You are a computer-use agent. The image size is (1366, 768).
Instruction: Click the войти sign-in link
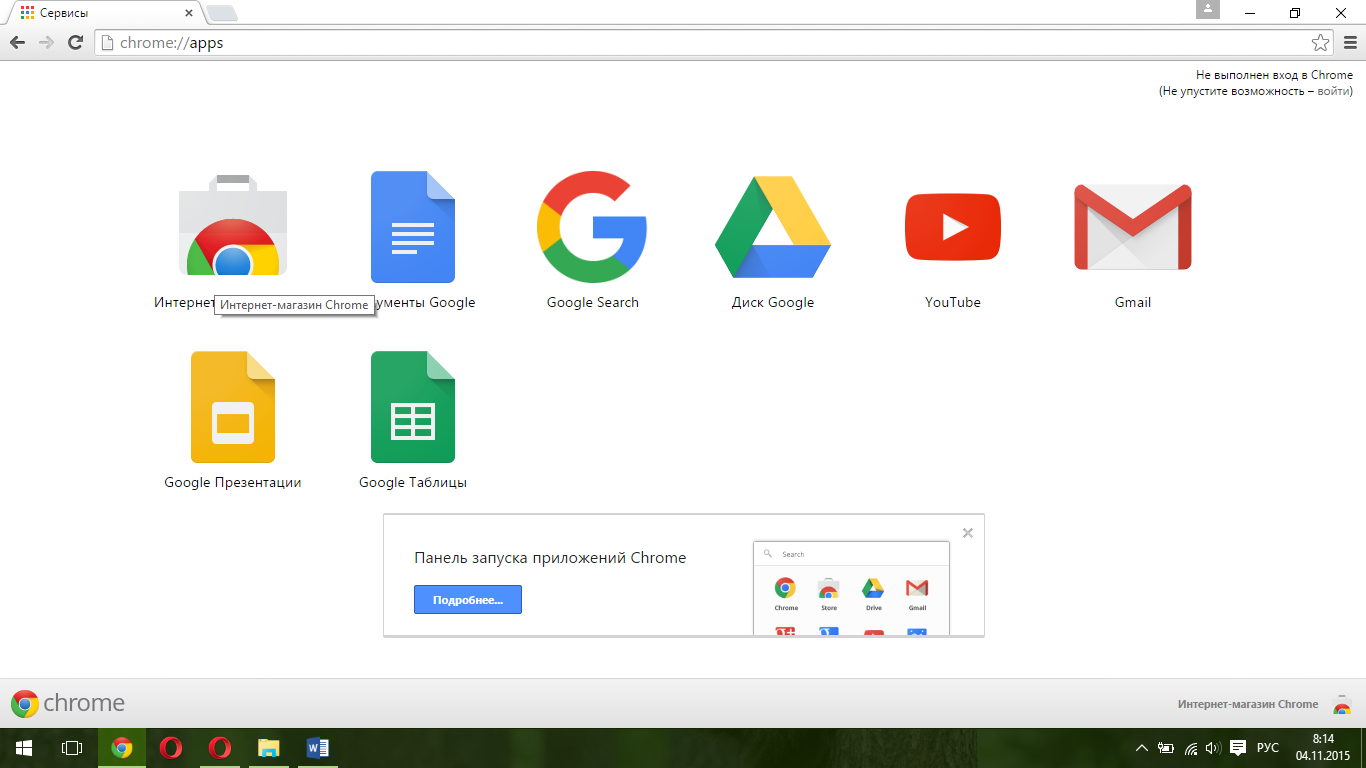[1335, 91]
